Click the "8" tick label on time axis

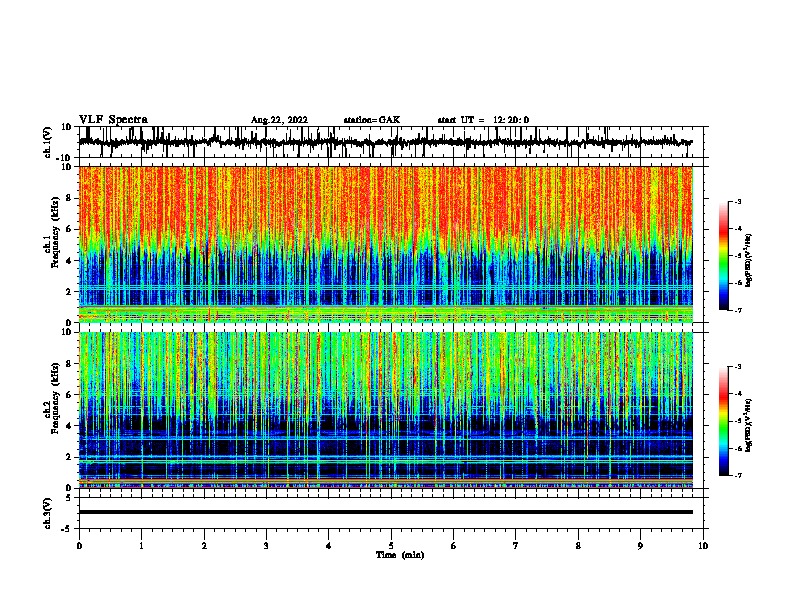pos(578,546)
